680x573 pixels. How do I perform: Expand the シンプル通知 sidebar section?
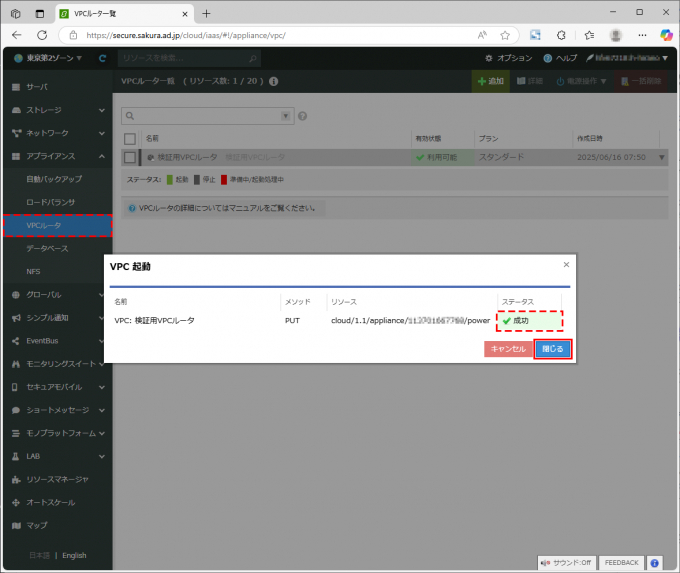(58, 318)
